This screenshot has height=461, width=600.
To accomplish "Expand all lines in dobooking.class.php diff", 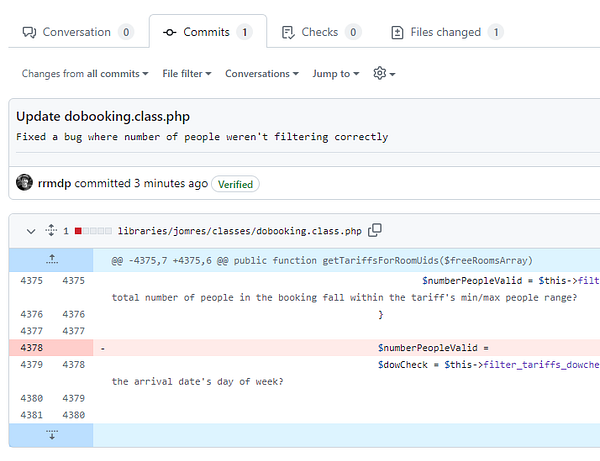I will 51,230.
